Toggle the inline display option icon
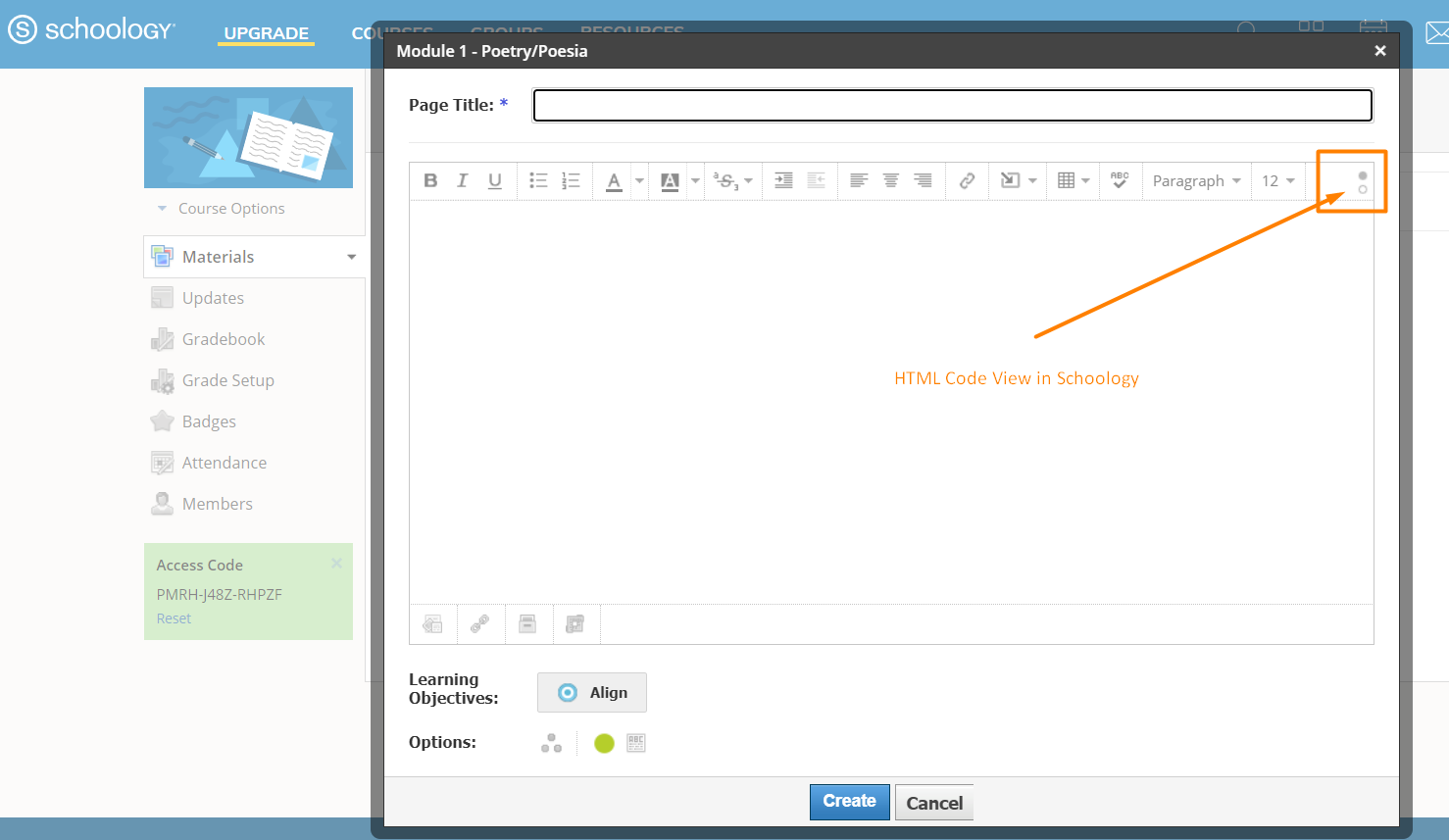1449x840 pixels. pos(636,743)
